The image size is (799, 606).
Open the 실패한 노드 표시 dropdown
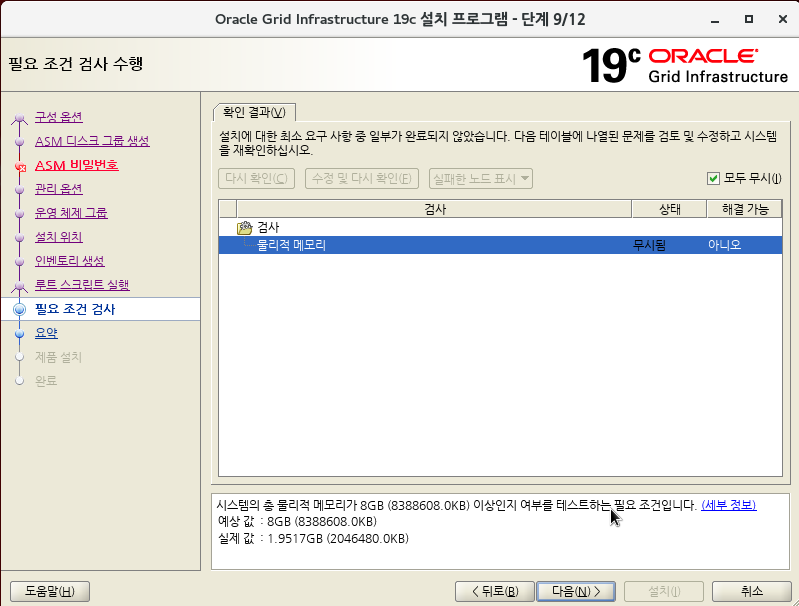coord(481,178)
